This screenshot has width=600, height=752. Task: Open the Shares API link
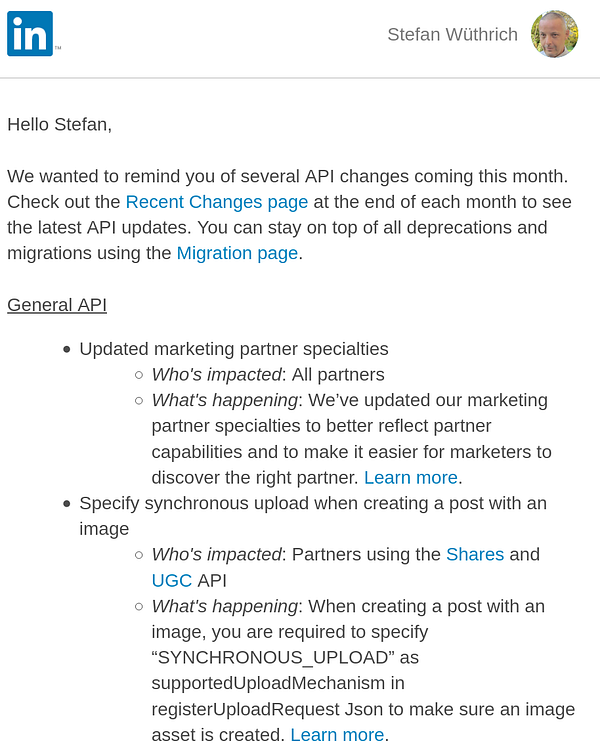(475, 554)
